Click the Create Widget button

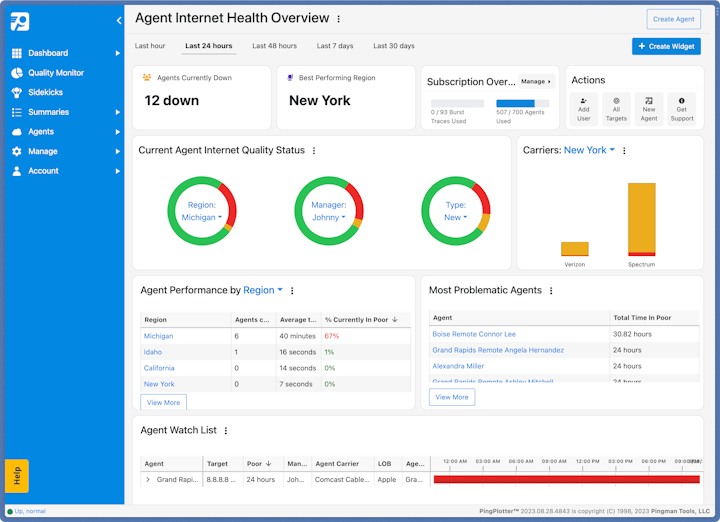point(666,46)
